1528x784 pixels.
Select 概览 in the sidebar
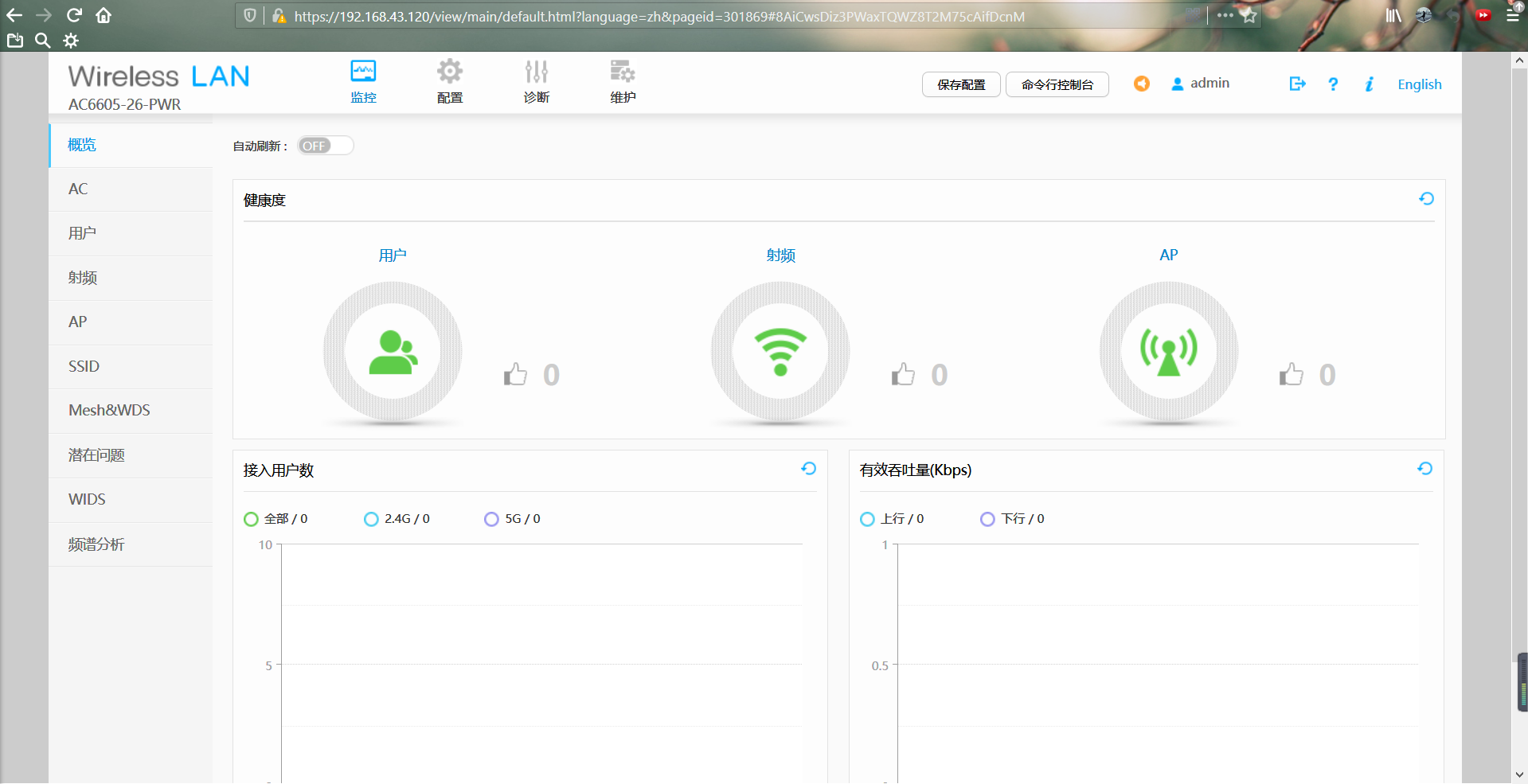click(x=131, y=145)
